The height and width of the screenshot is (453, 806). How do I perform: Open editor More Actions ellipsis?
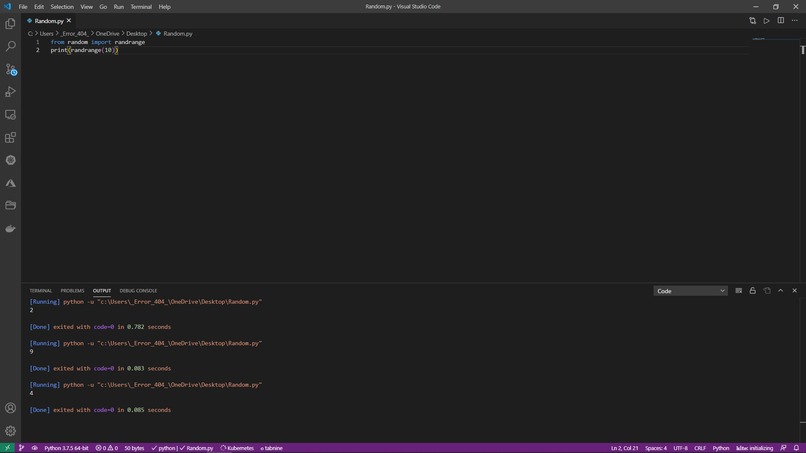pos(795,21)
